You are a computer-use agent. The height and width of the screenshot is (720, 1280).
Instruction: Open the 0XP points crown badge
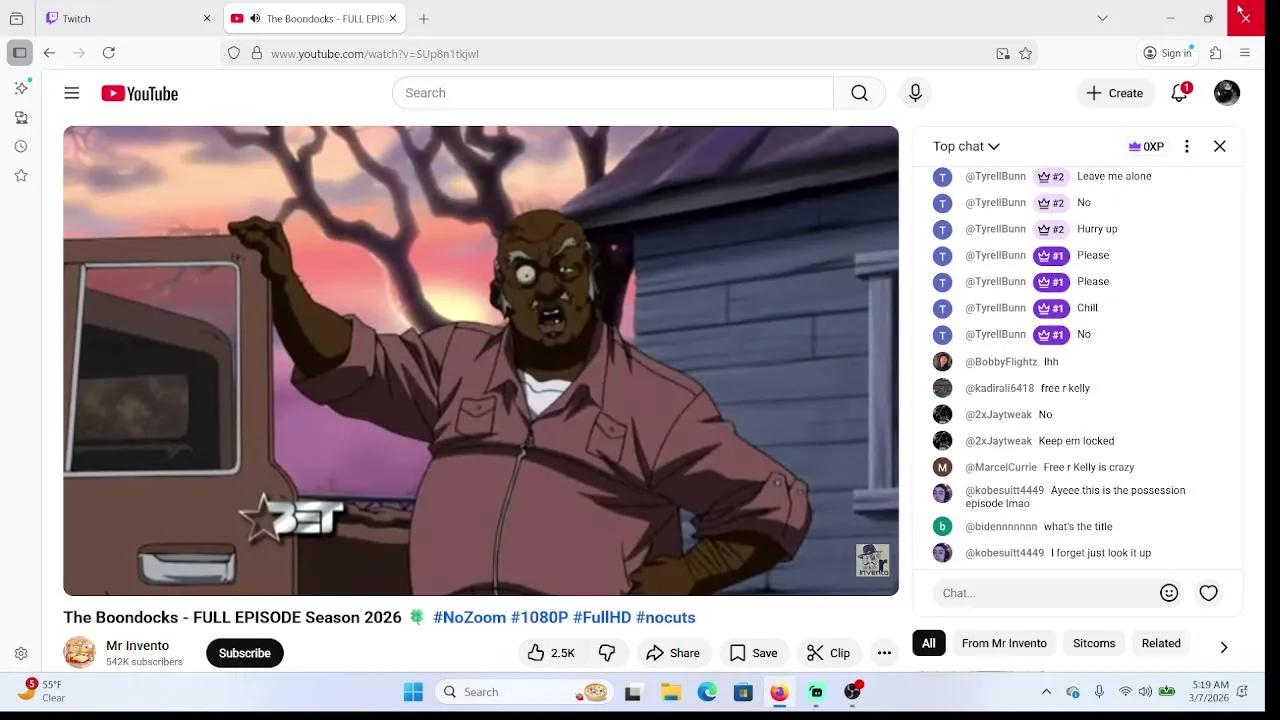[x=1146, y=146]
